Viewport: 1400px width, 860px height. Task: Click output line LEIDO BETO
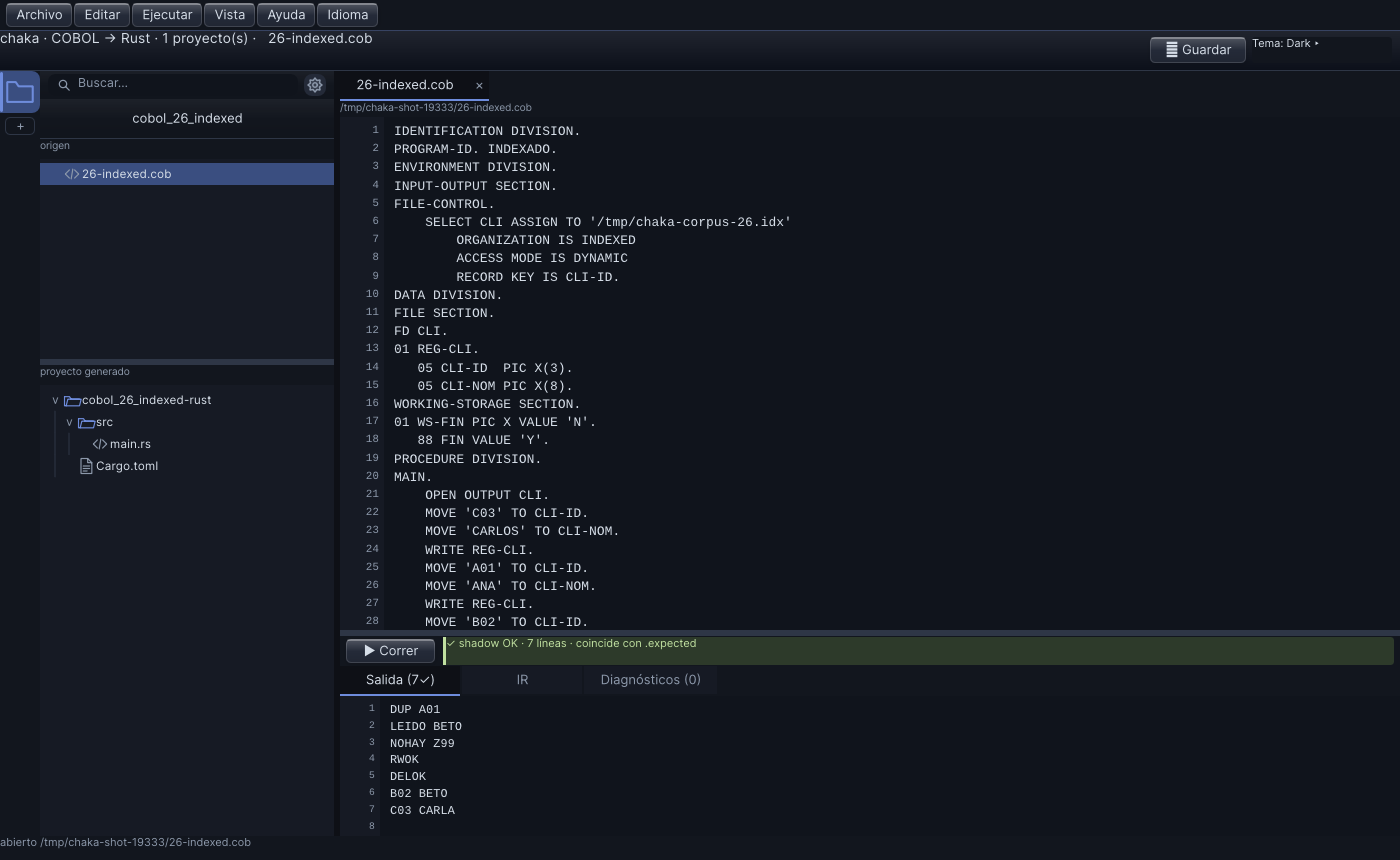point(426,727)
